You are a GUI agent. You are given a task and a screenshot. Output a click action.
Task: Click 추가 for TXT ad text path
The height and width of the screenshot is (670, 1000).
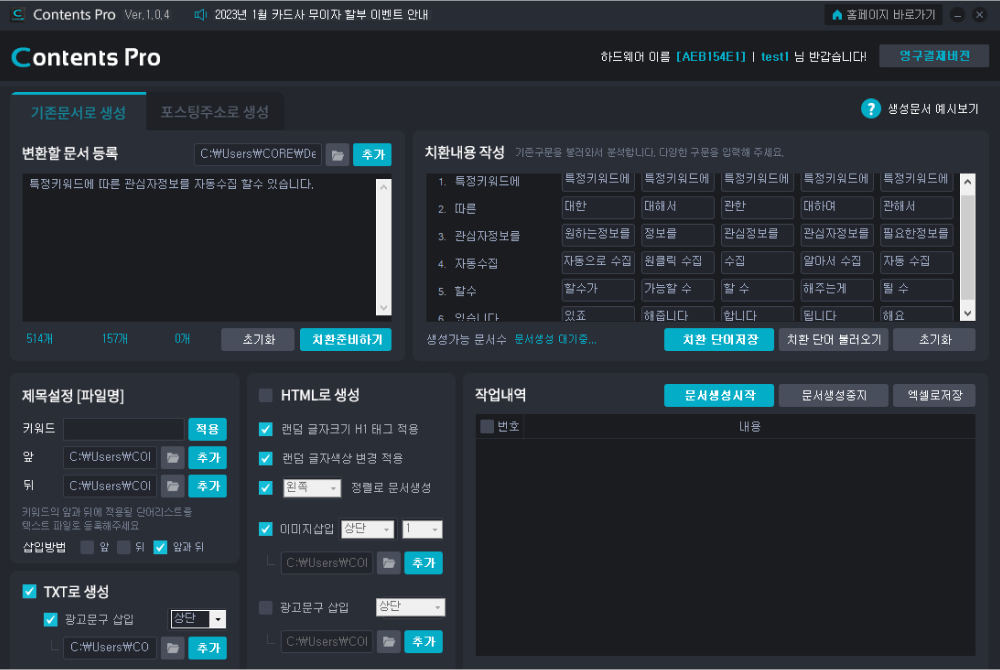pos(207,648)
